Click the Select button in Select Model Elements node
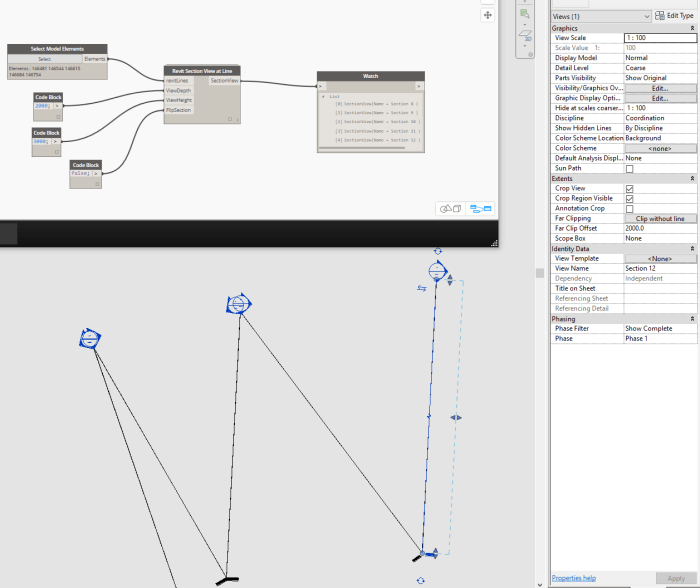Viewport: 700px width, 588px height. coord(45,59)
